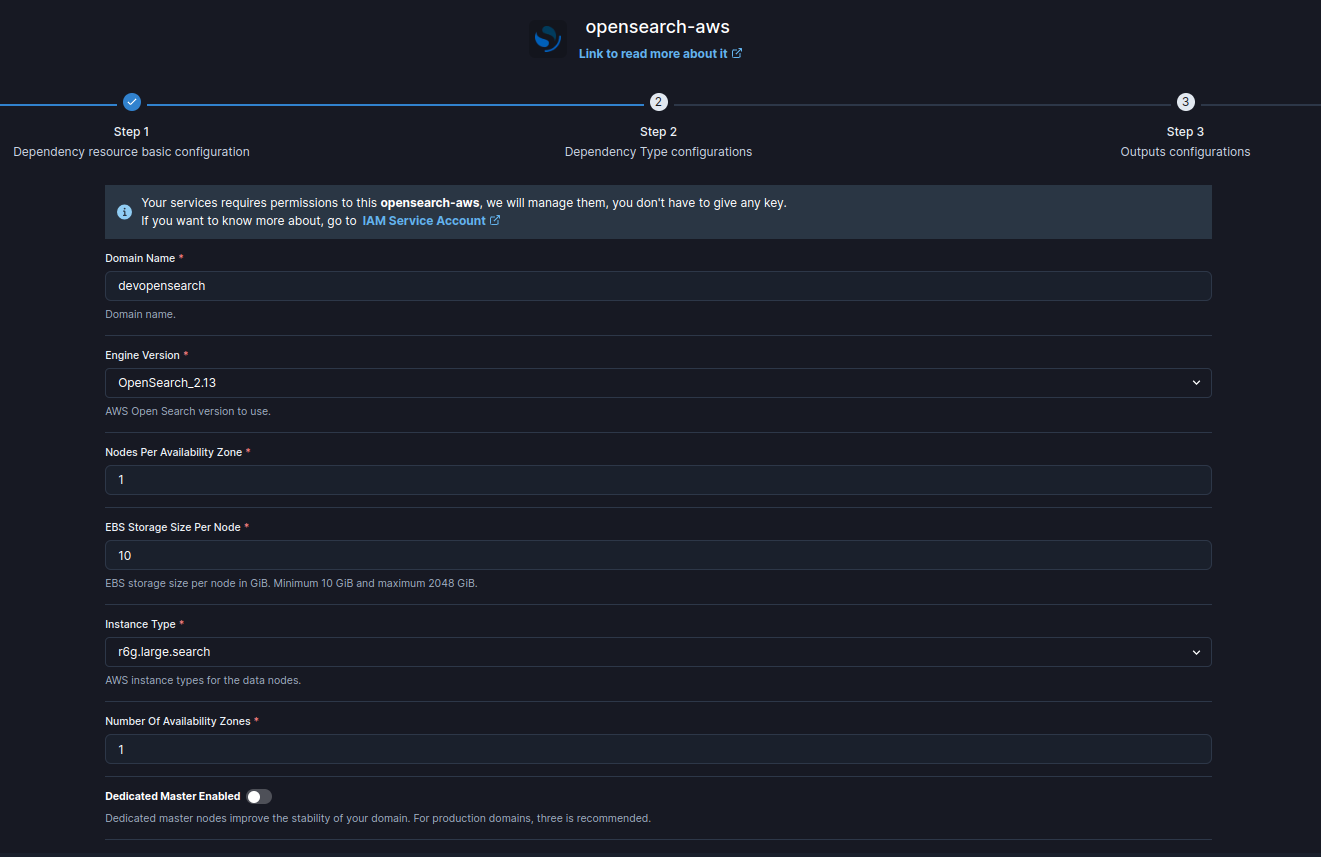Click the Step 1 completed checkmark icon
1321x857 pixels.
[x=132, y=102]
